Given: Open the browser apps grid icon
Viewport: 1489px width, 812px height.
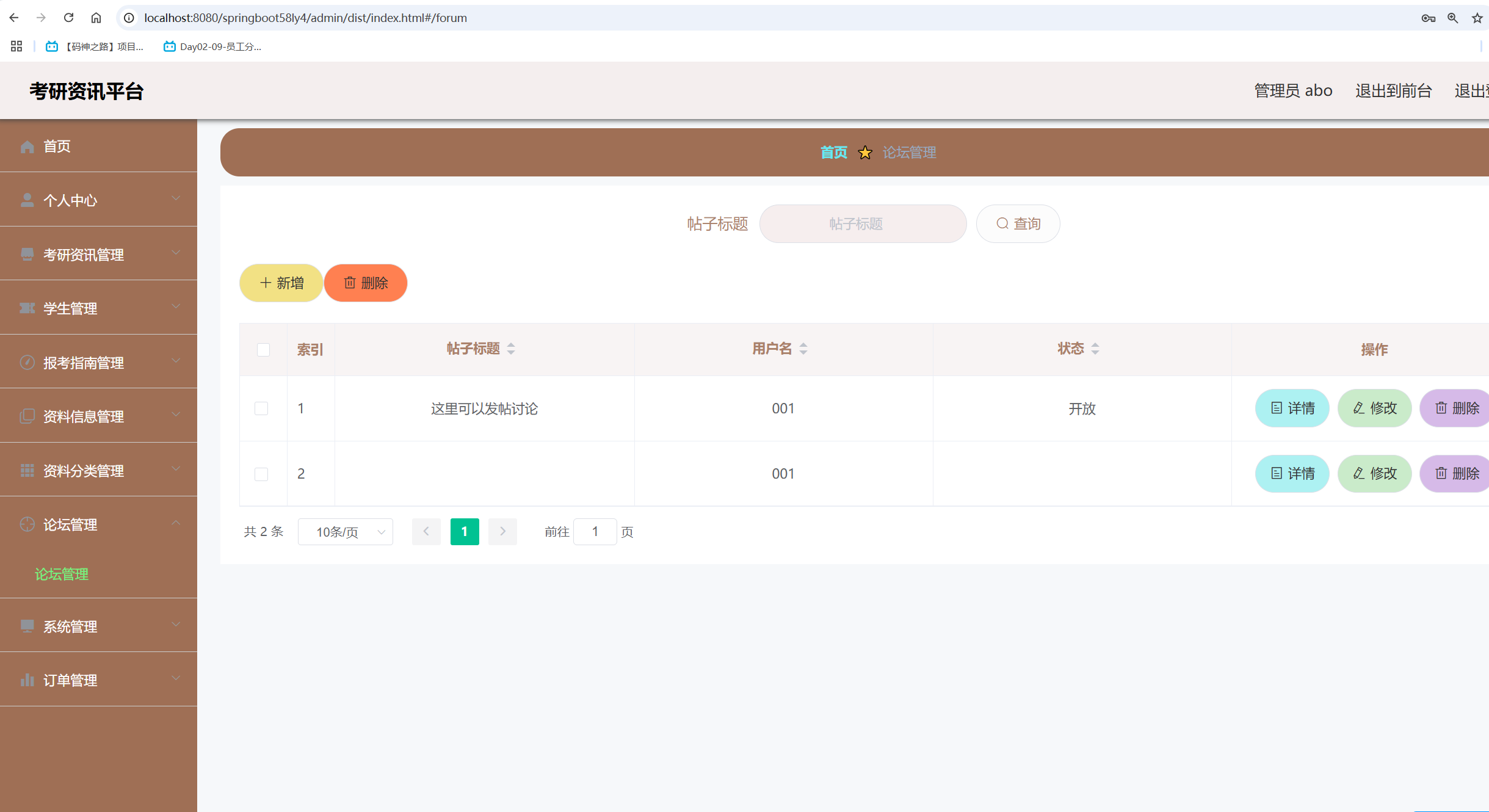Looking at the screenshot, I should pos(16,46).
